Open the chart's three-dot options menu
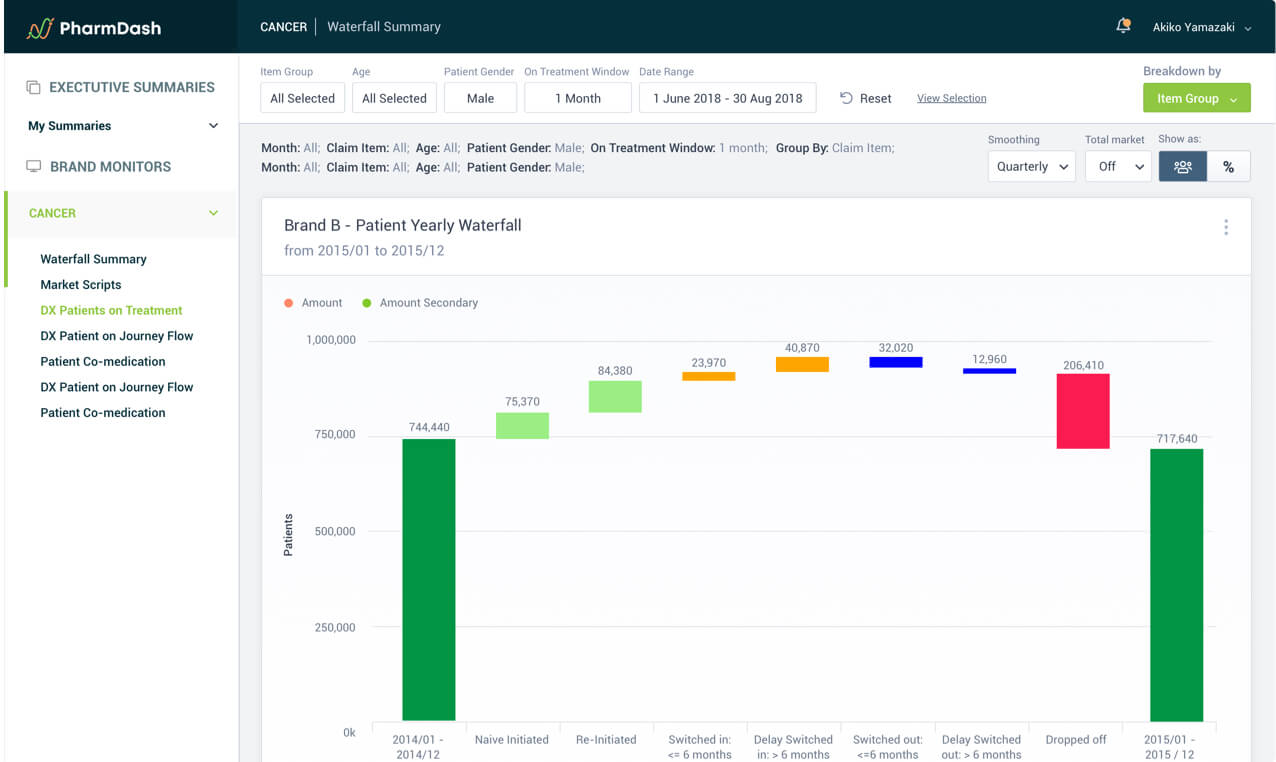The width and height of the screenshot is (1276, 762). [x=1226, y=227]
